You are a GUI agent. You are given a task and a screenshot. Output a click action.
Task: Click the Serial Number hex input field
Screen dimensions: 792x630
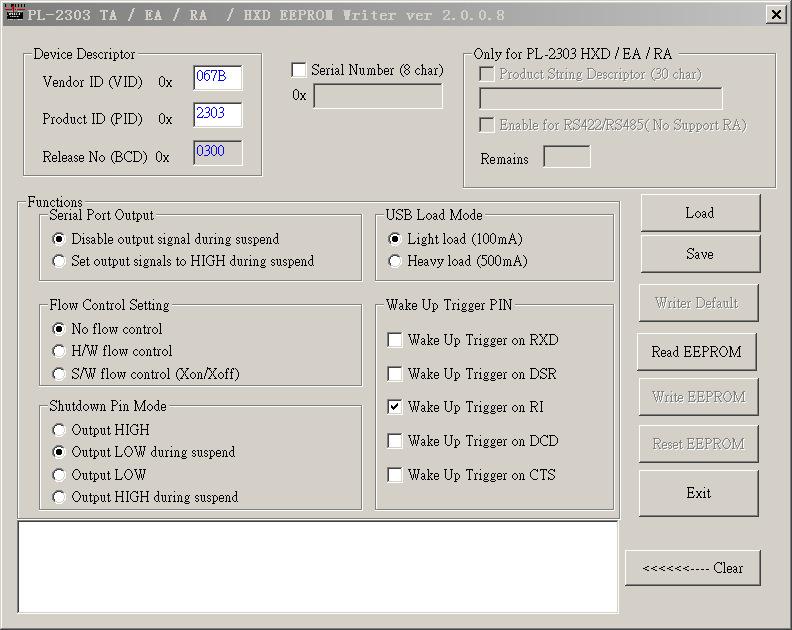click(378, 96)
